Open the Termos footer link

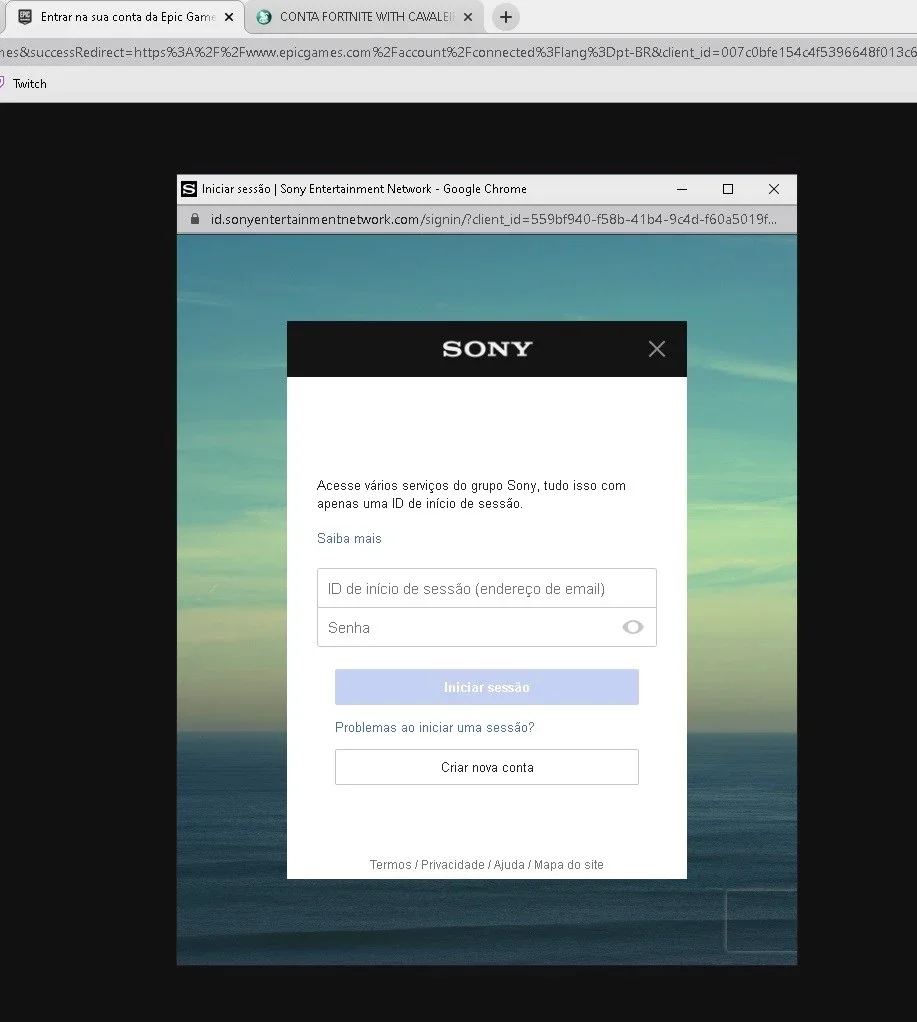(390, 864)
